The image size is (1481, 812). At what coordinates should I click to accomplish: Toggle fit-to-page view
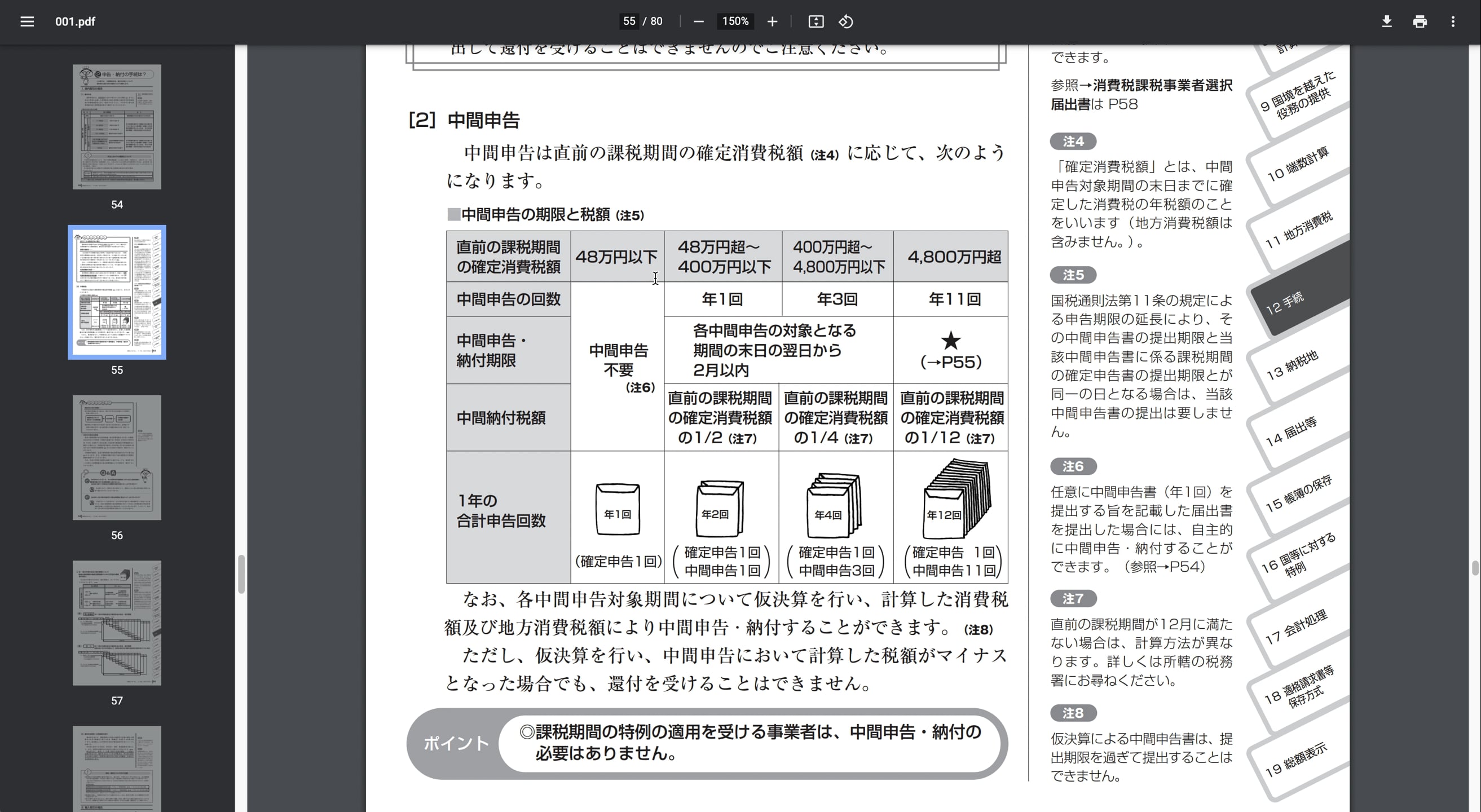point(817,21)
